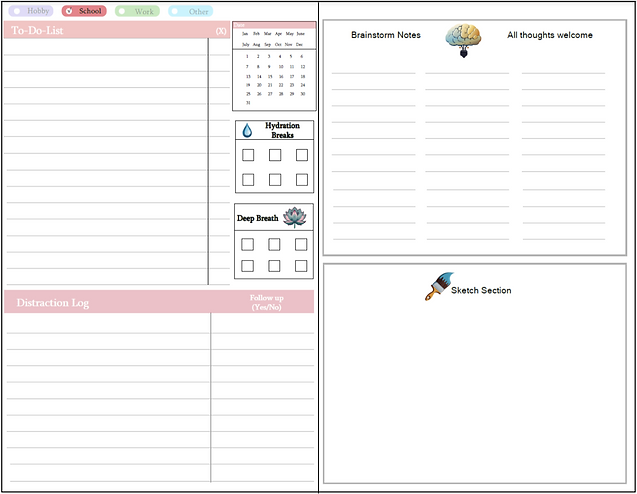Click day 6 in the date grid
Viewport: 637px width, 494px height.
(x=301, y=56)
